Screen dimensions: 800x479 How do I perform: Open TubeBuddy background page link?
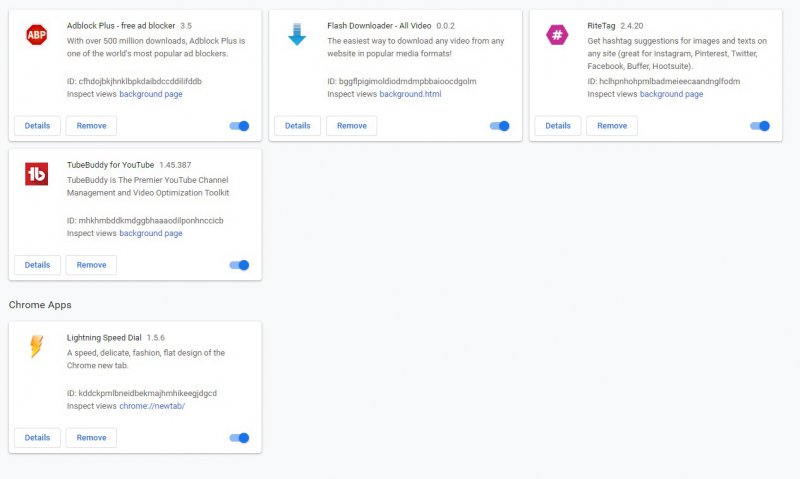tap(150, 233)
